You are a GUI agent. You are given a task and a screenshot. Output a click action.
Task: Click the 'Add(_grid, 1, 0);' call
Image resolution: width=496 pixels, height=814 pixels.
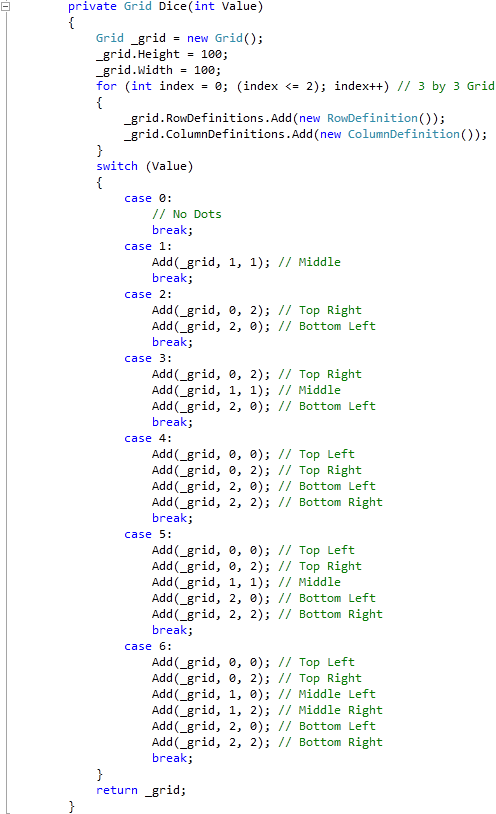click(211, 695)
